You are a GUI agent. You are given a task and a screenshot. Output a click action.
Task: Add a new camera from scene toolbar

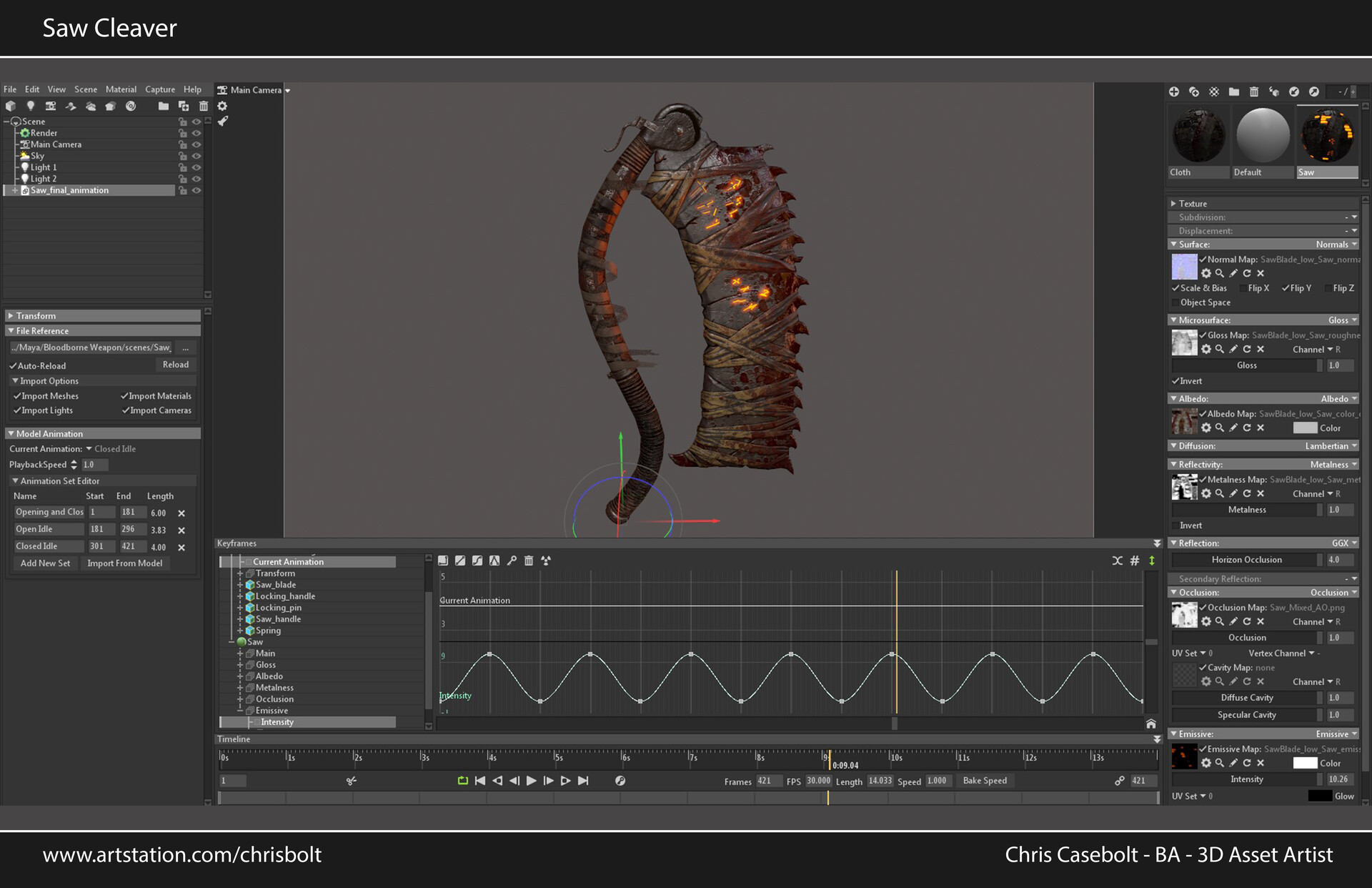point(51,106)
